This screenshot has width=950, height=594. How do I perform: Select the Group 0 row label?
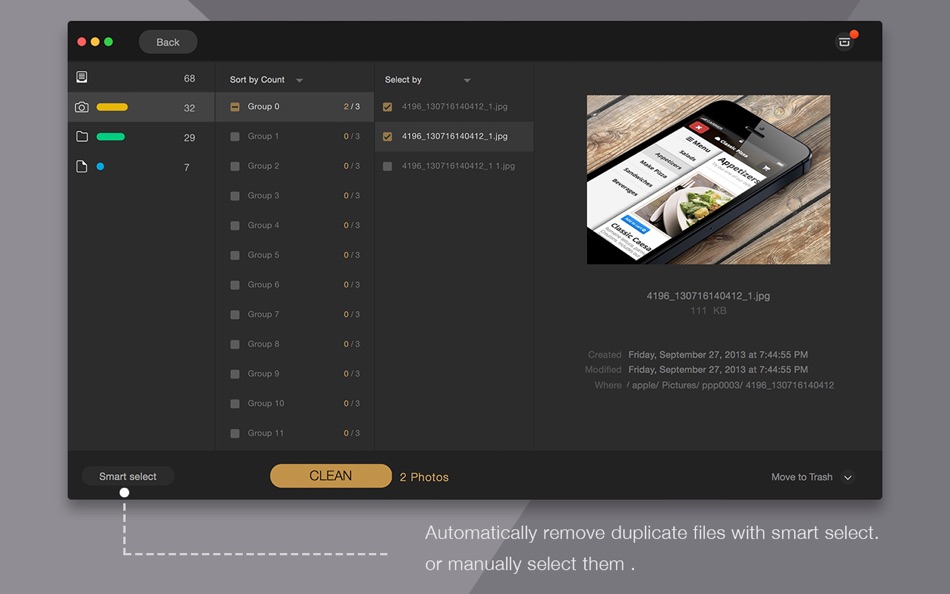point(264,106)
